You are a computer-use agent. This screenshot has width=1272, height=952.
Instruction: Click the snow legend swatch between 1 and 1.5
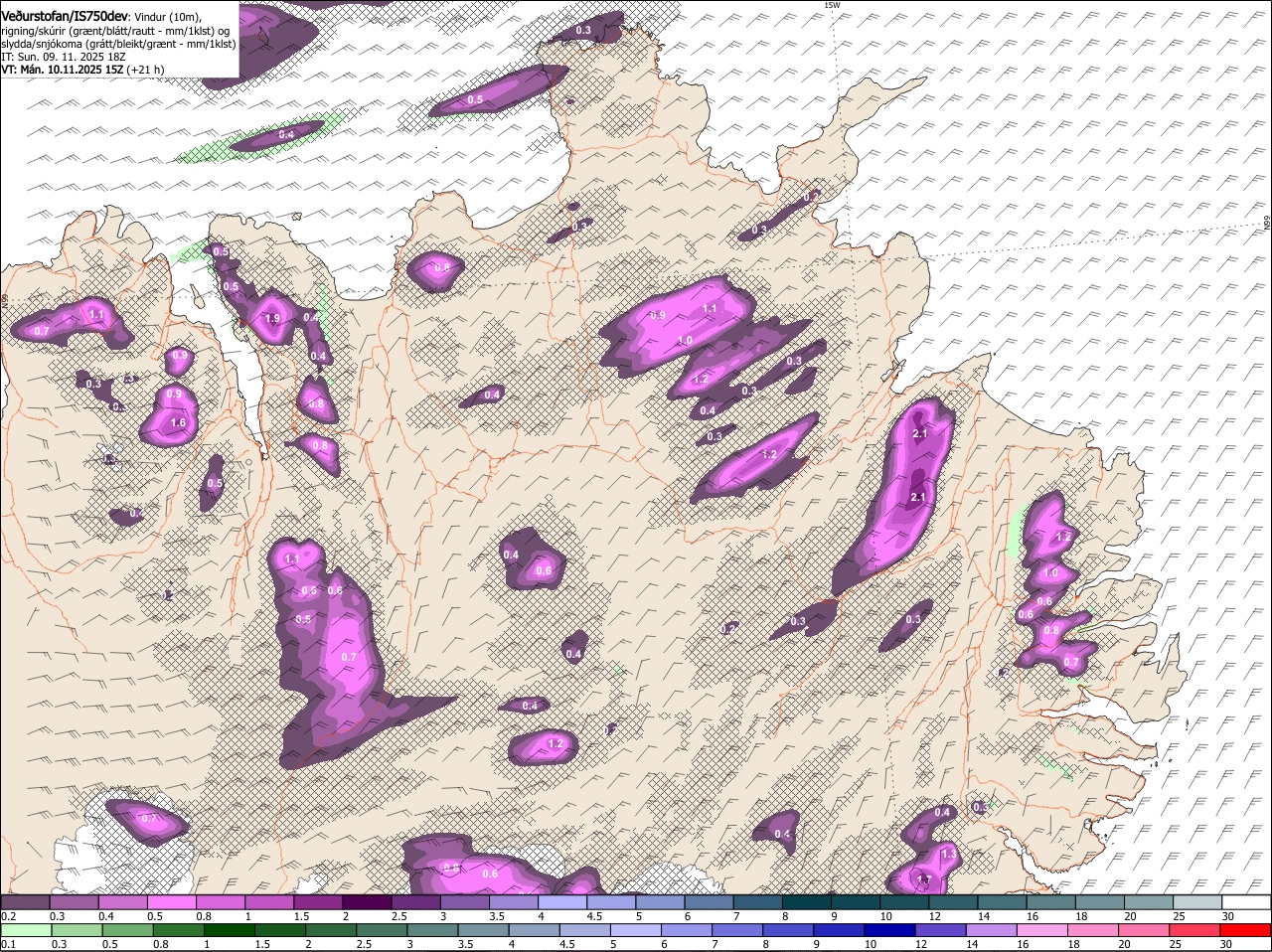point(269,901)
